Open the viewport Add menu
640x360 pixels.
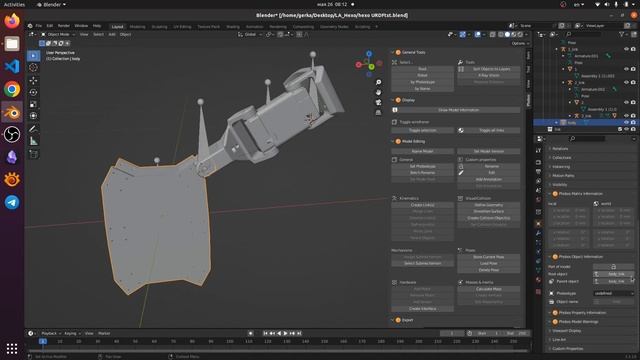click(112, 35)
